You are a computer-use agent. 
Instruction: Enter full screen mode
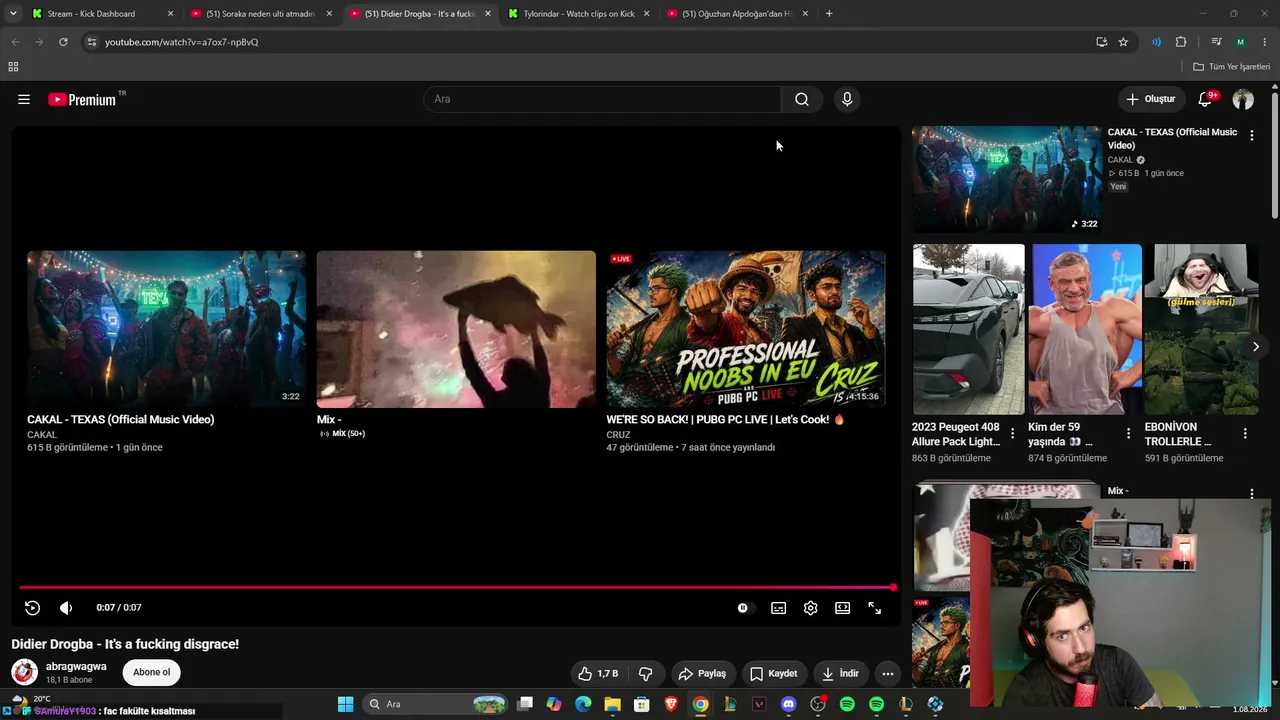874,607
